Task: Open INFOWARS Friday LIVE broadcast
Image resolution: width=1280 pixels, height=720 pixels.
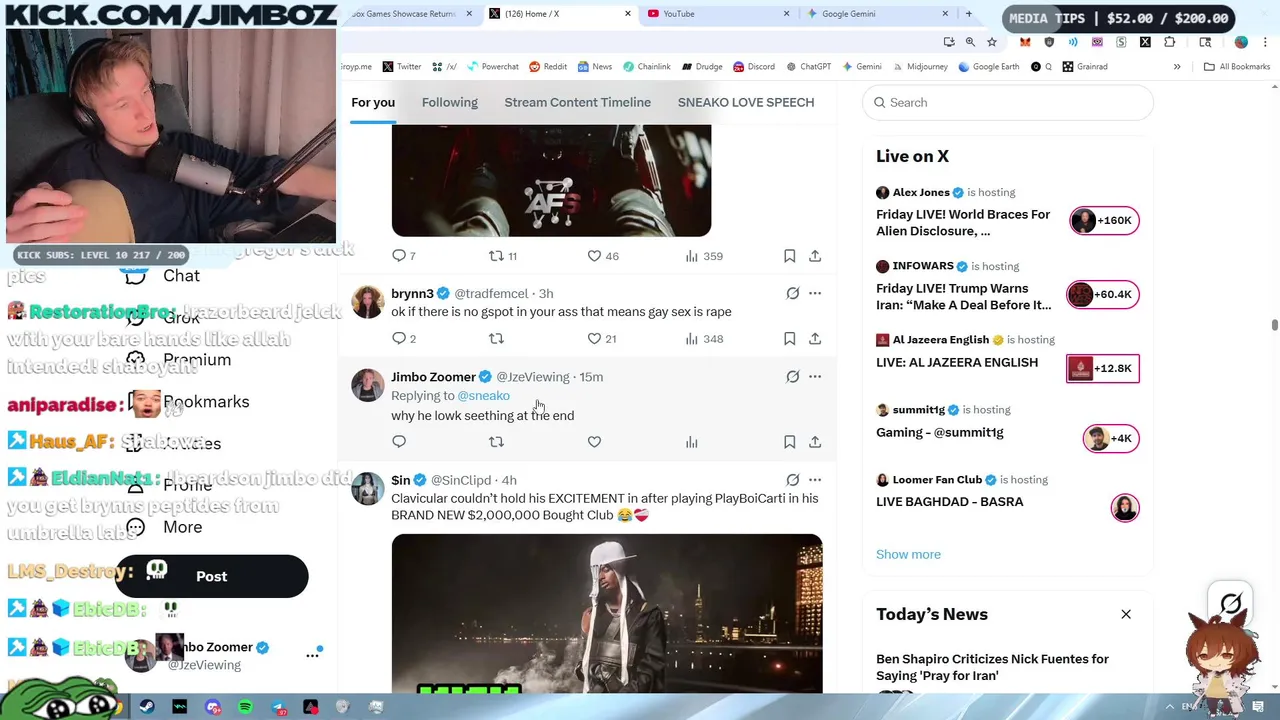Action: click(x=1007, y=286)
